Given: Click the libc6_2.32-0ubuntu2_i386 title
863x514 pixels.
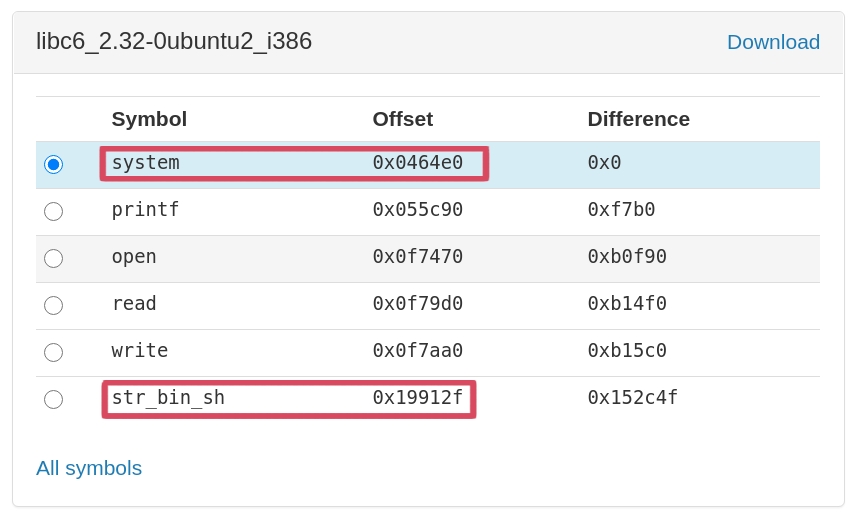Looking at the screenshot, I should (174, 41).
